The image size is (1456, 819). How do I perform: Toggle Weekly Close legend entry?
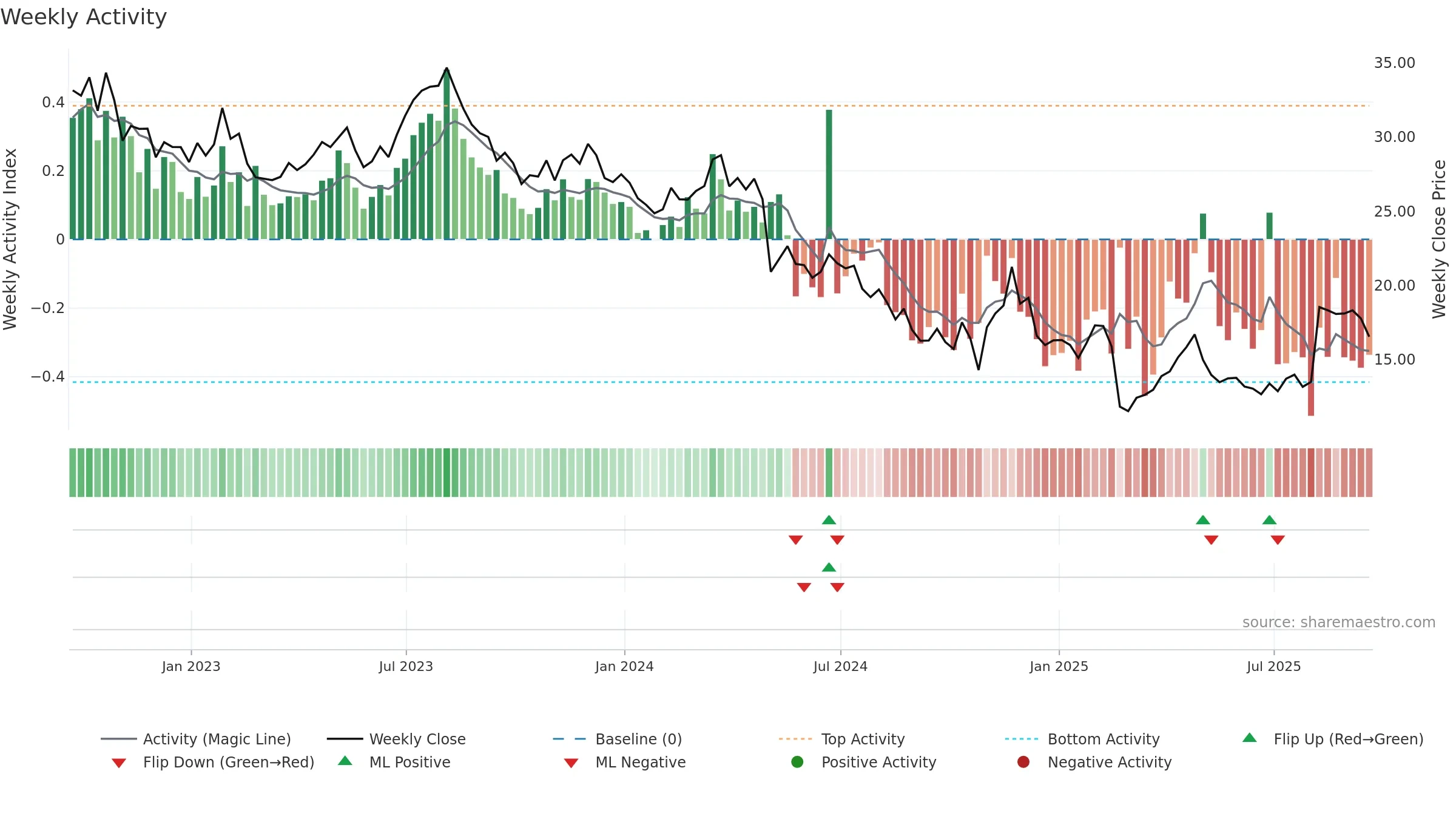[396, 739]
